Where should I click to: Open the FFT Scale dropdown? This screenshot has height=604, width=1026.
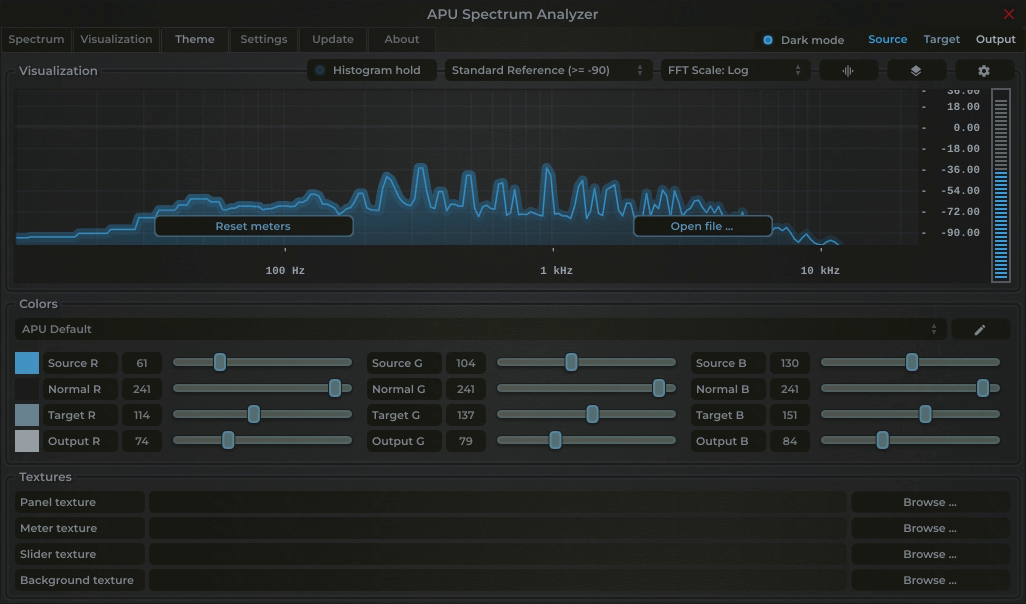tap(735, 71)
